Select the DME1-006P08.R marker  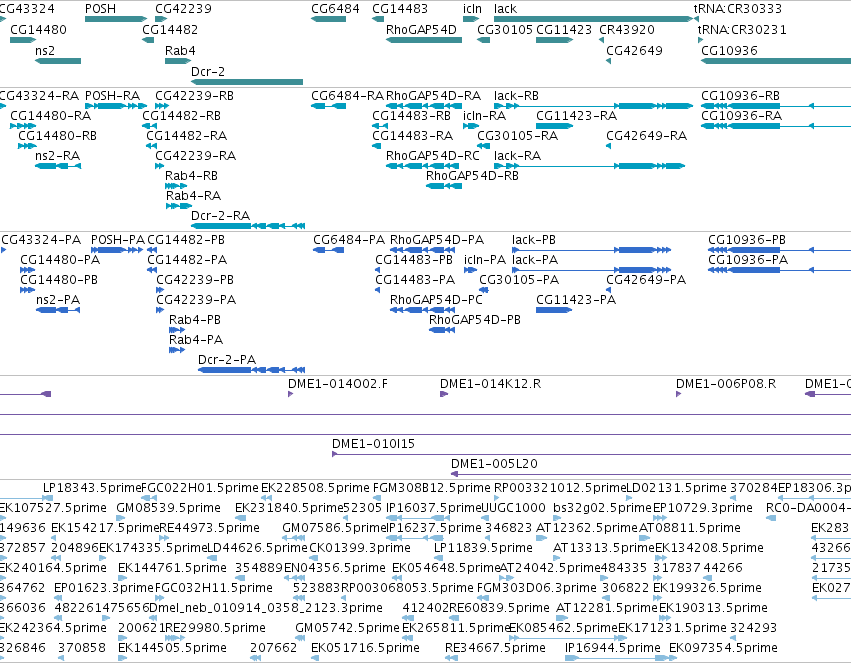678,394
